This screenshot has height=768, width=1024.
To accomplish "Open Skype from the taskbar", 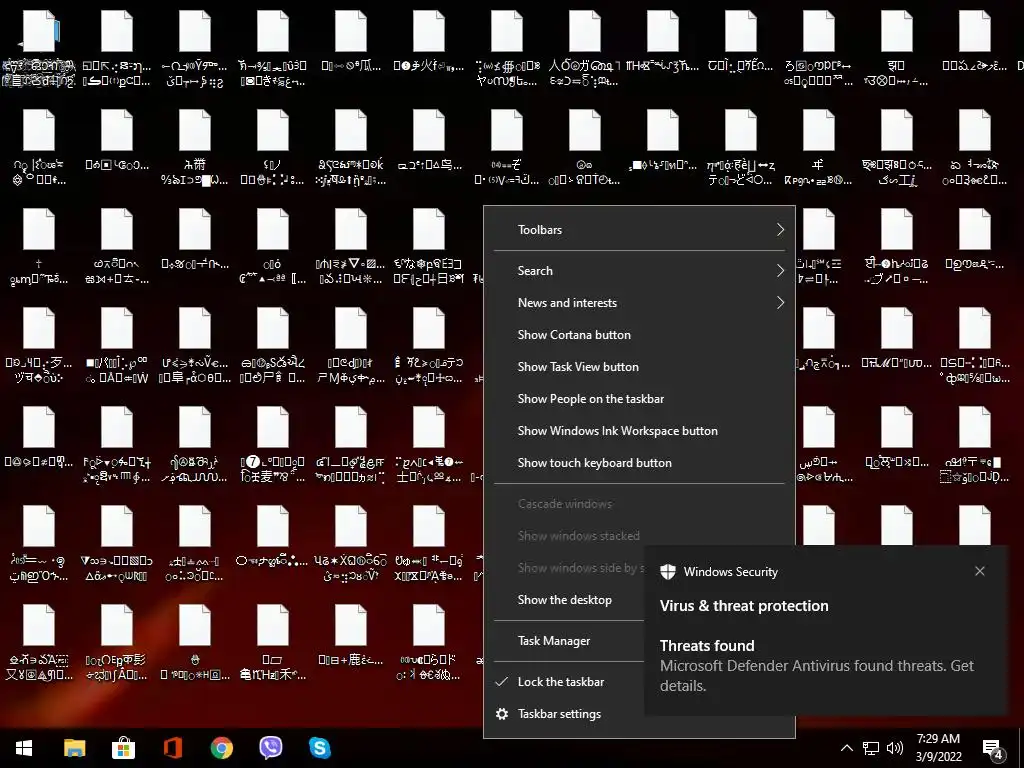I will (319, 748).
